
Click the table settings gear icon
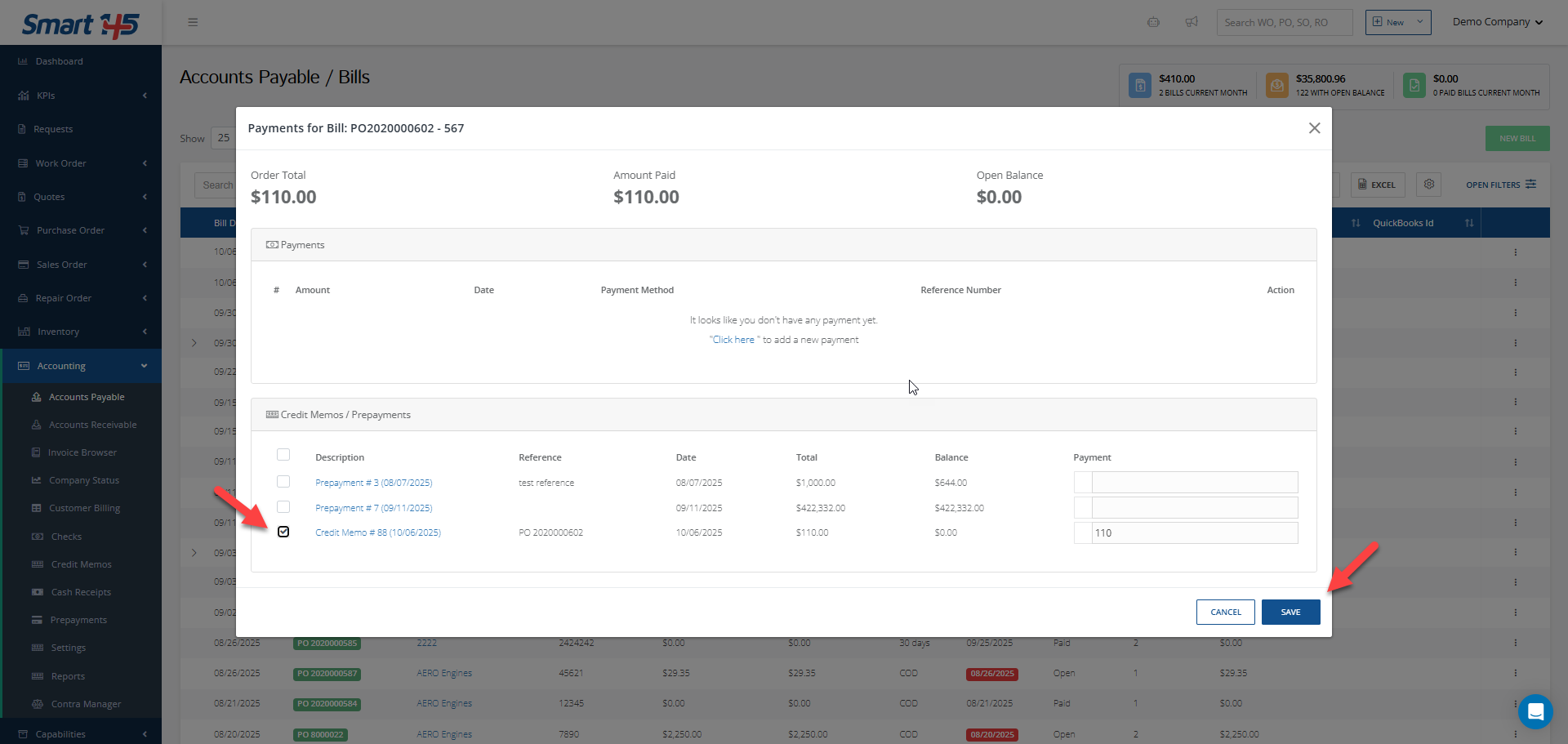pyautogui.click(x=1429, y=185)
